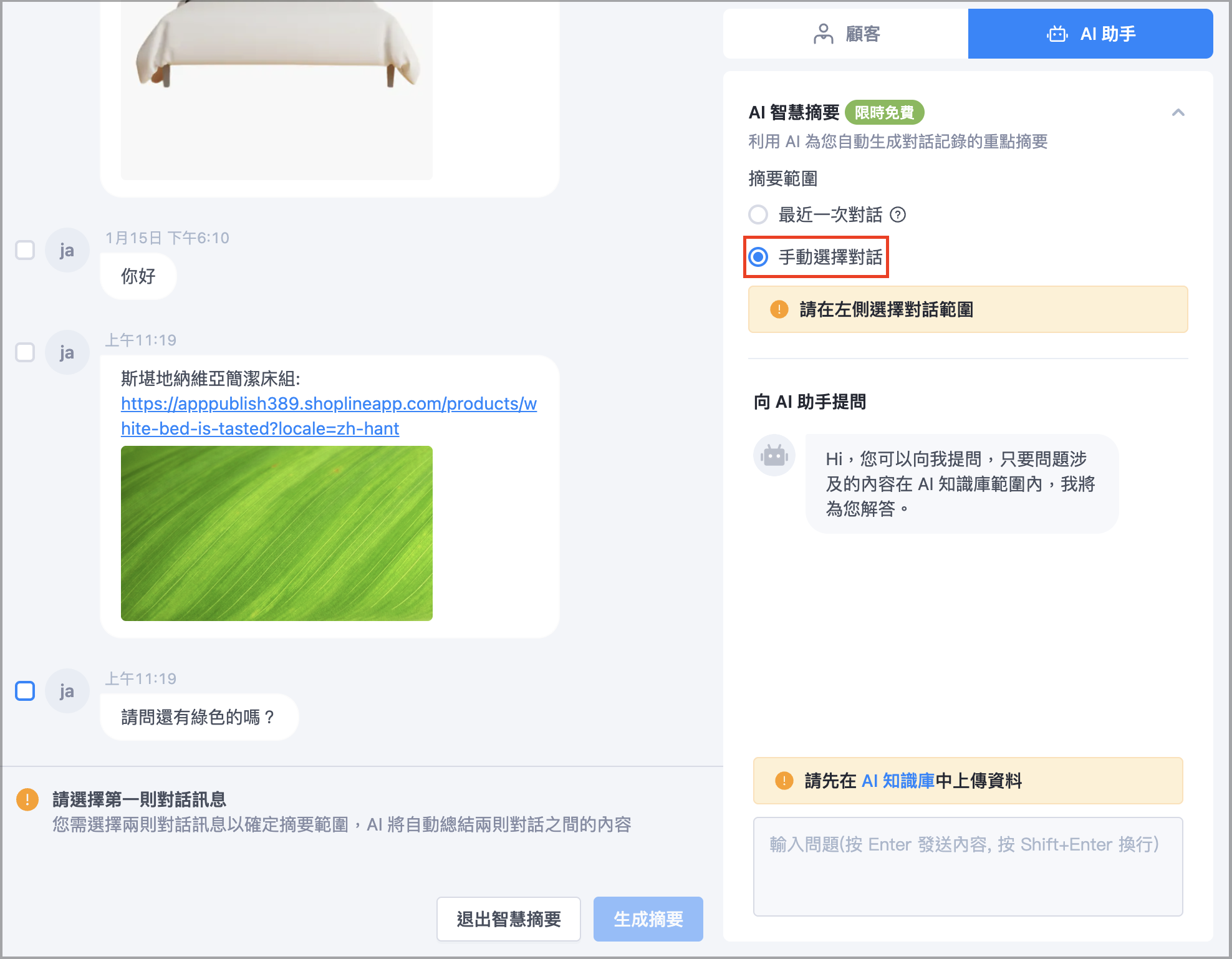Screen dimensions: 1232x959
Task: Click the 向 AI 助手提問 heading
Action: coord(810,402)
